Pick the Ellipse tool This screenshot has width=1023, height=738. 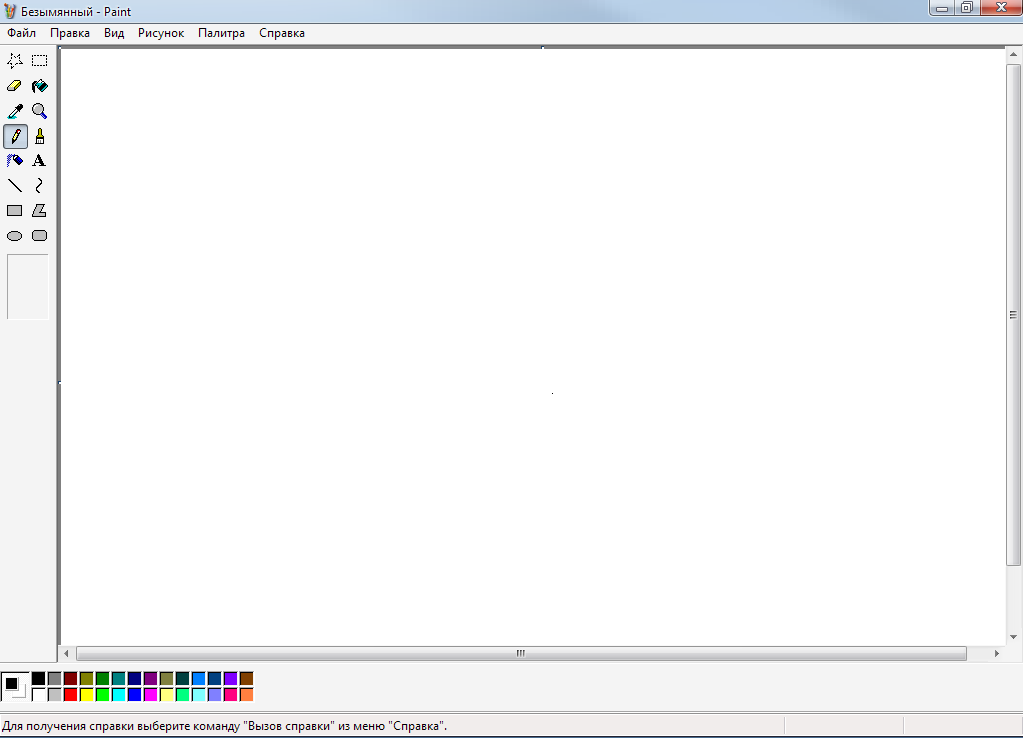coord(15,236)
